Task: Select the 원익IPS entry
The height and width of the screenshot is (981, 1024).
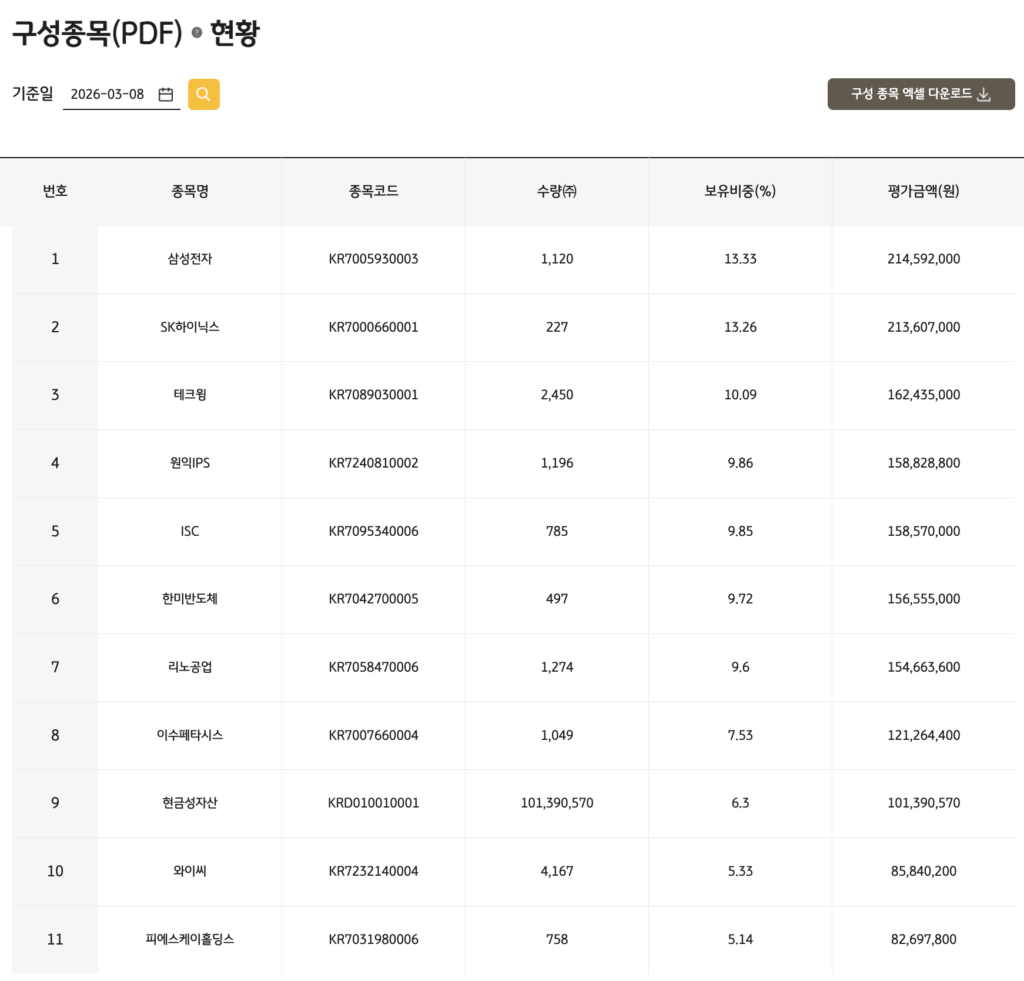Action: point(190,463)
